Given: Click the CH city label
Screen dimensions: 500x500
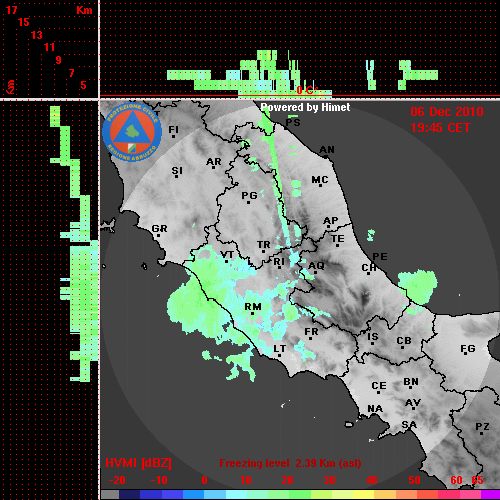Looking at the screenshot, I should pyautogui.click(x=369, y=268).
